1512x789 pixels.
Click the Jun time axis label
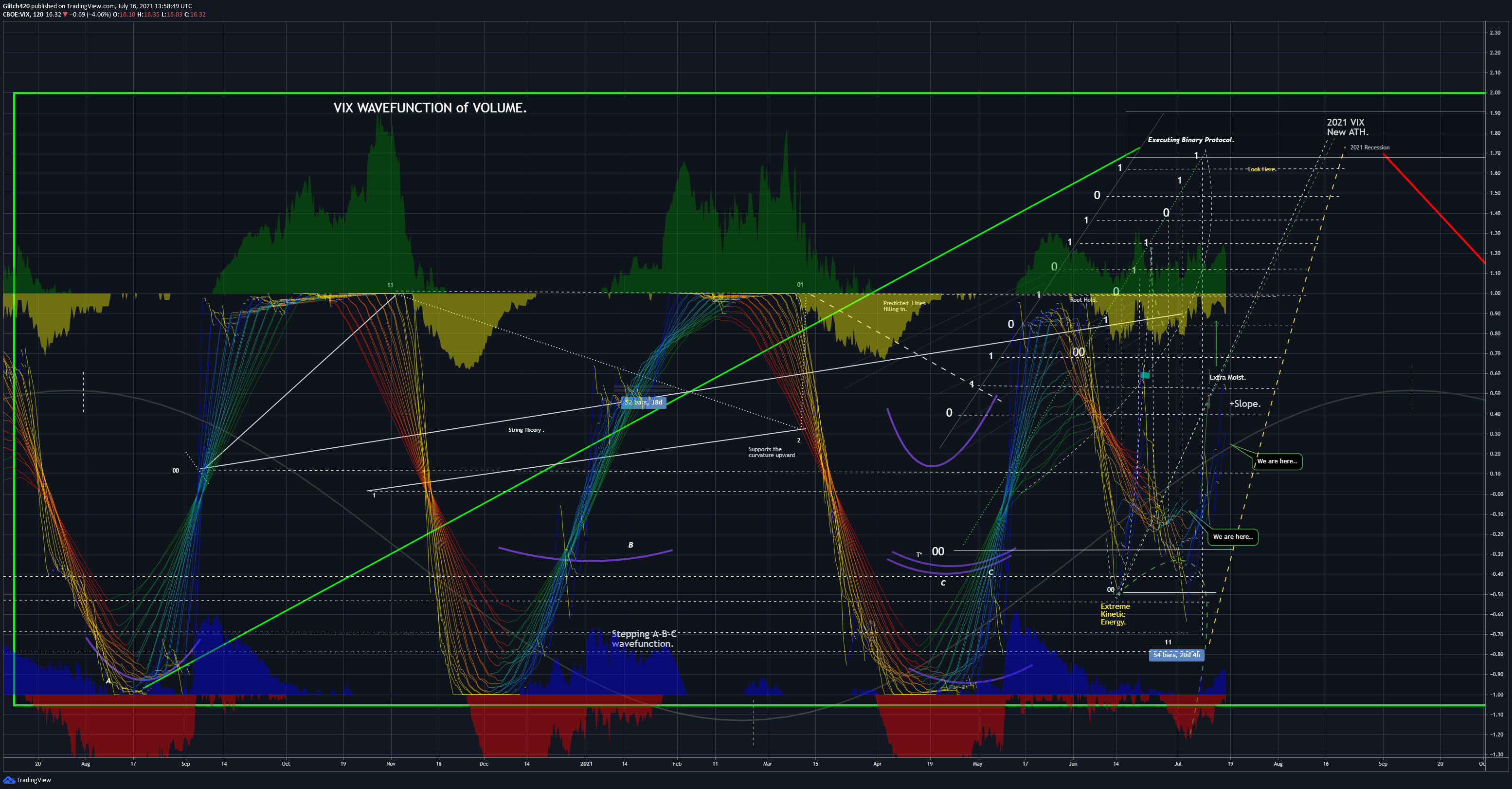[x=1073, y=764]
